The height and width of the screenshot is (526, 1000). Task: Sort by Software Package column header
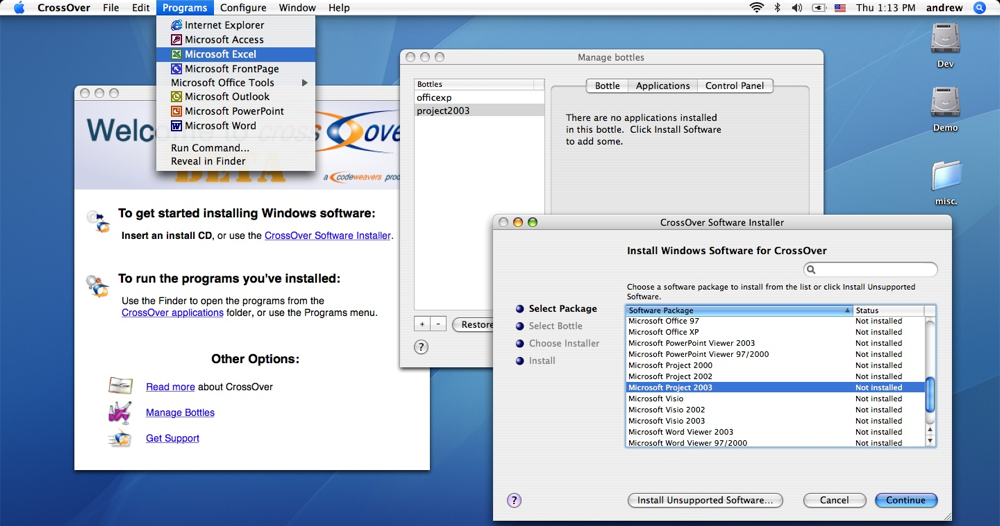coord(739,310)
